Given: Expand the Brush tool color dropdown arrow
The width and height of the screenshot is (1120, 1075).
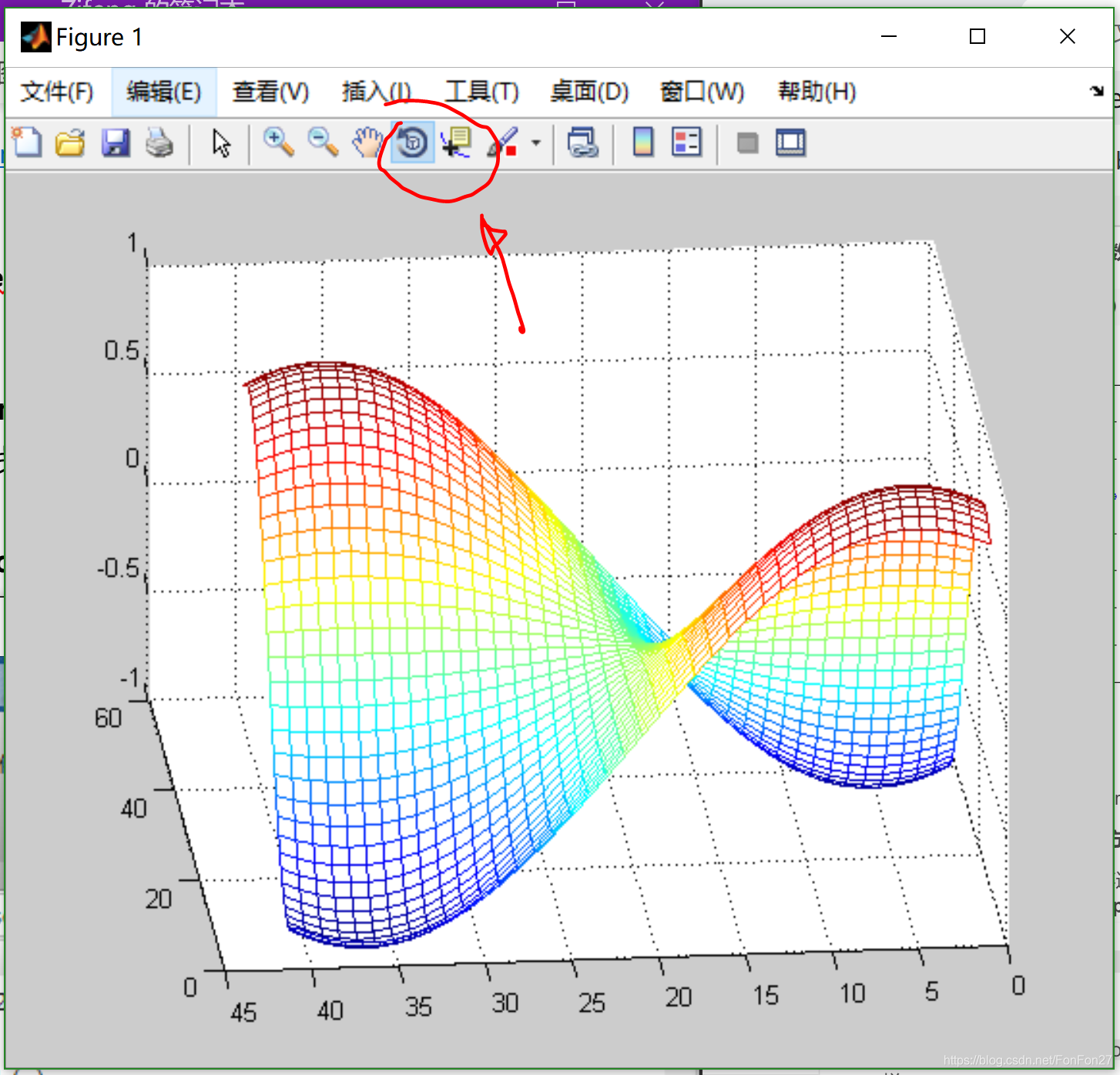Looking at the screenshot, I should tap(536, 143).
